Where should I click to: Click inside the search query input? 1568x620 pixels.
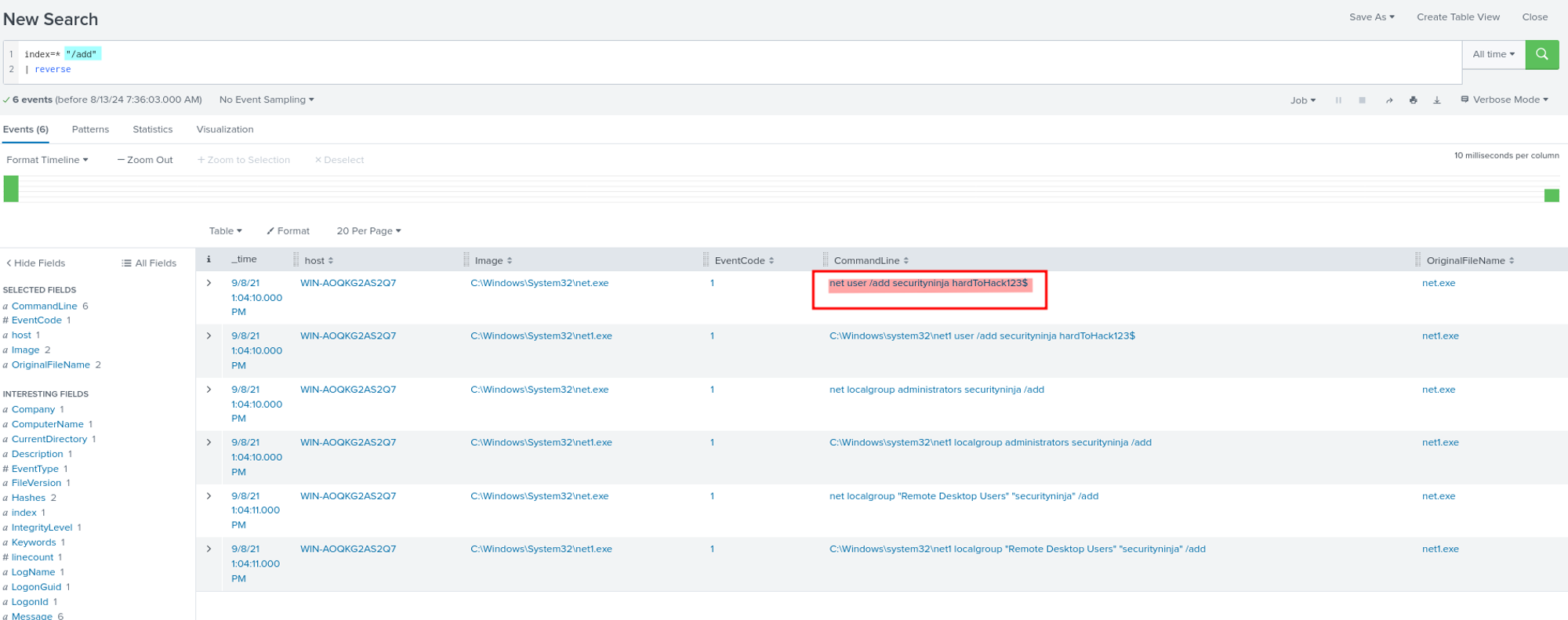(706, 62)
